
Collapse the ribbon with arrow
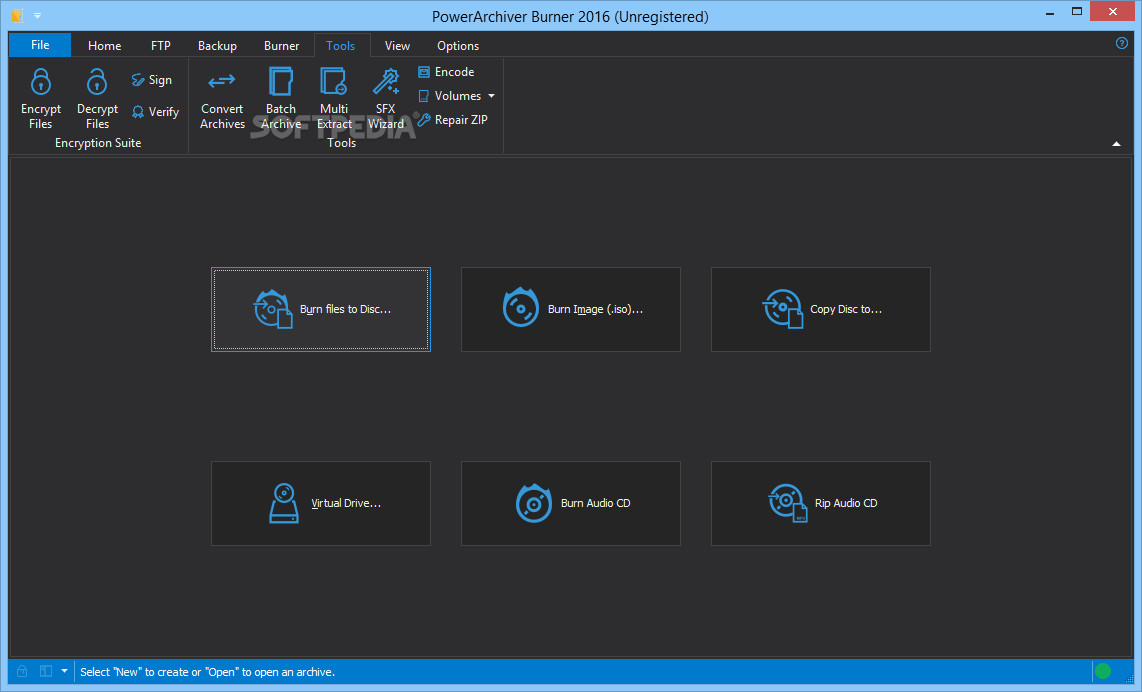coord(1116,144)
